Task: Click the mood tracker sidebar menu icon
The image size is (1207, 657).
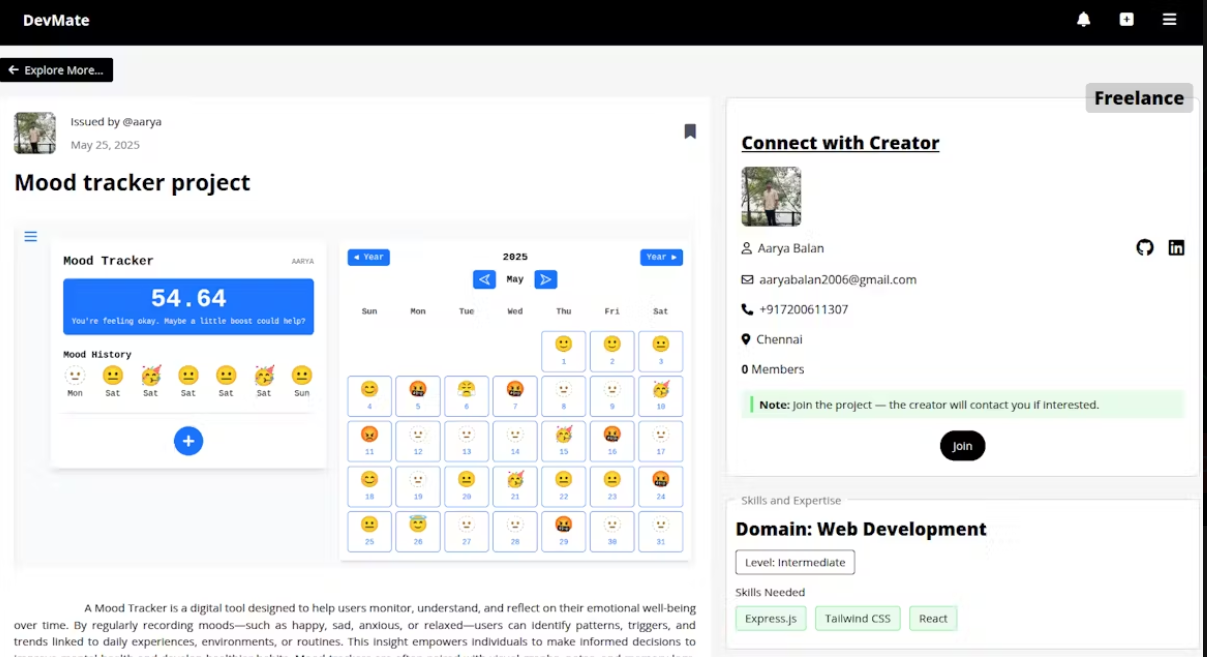Action: [31, 236]
